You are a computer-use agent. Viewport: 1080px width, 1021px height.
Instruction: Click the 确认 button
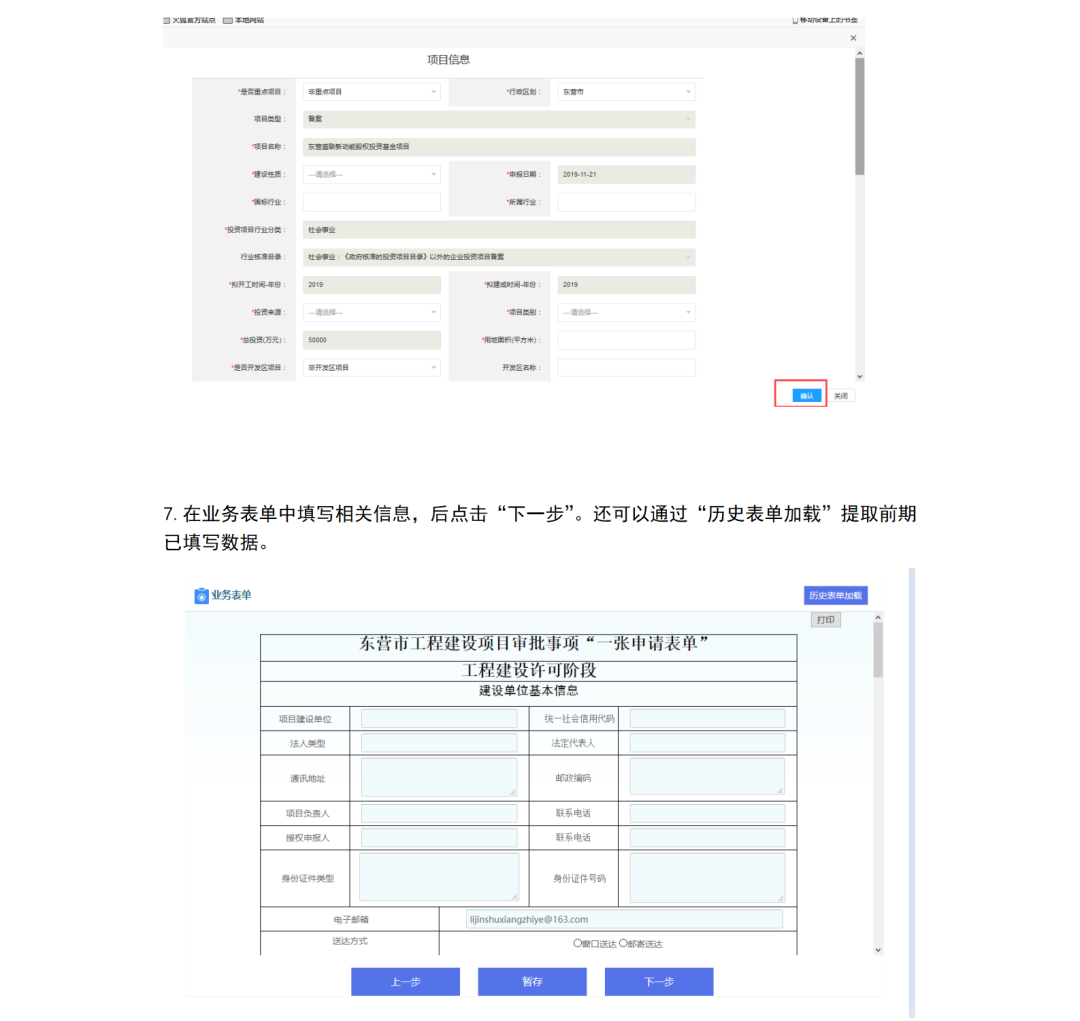(x=807, y=395)
